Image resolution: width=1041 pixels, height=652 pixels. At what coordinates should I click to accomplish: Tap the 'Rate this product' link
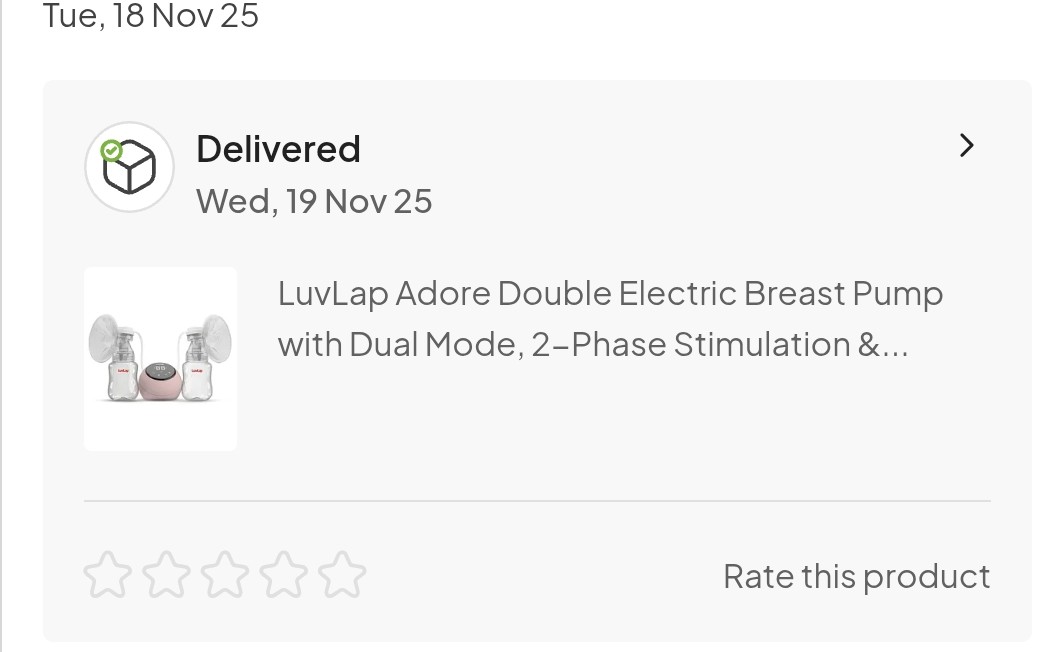[x=856, y=577]
